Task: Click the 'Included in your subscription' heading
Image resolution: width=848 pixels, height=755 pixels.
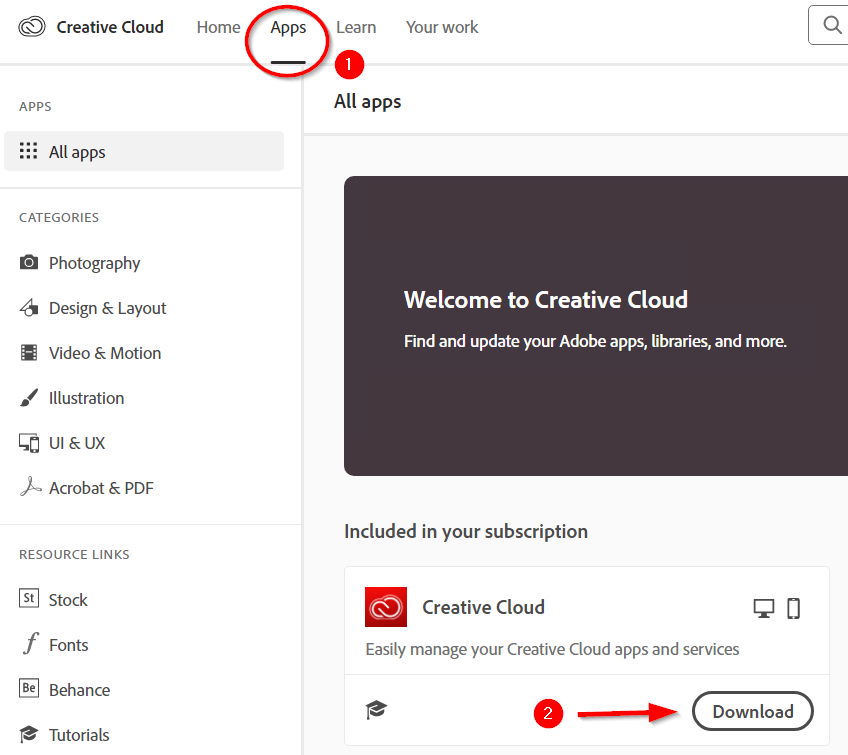Action: (466, 532)
